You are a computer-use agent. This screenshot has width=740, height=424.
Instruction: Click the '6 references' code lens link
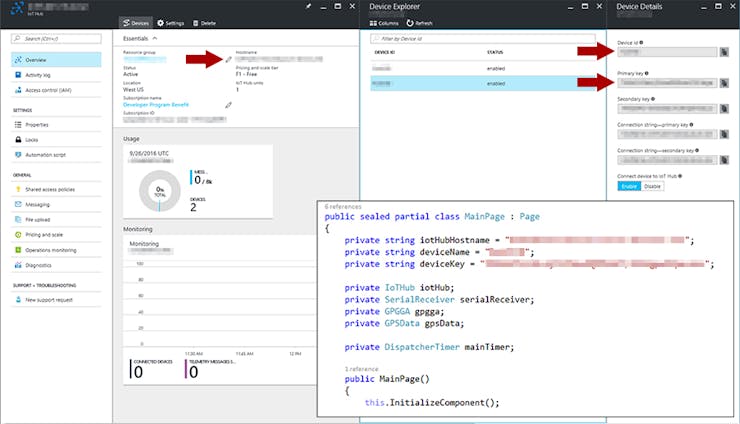(343, 206)
